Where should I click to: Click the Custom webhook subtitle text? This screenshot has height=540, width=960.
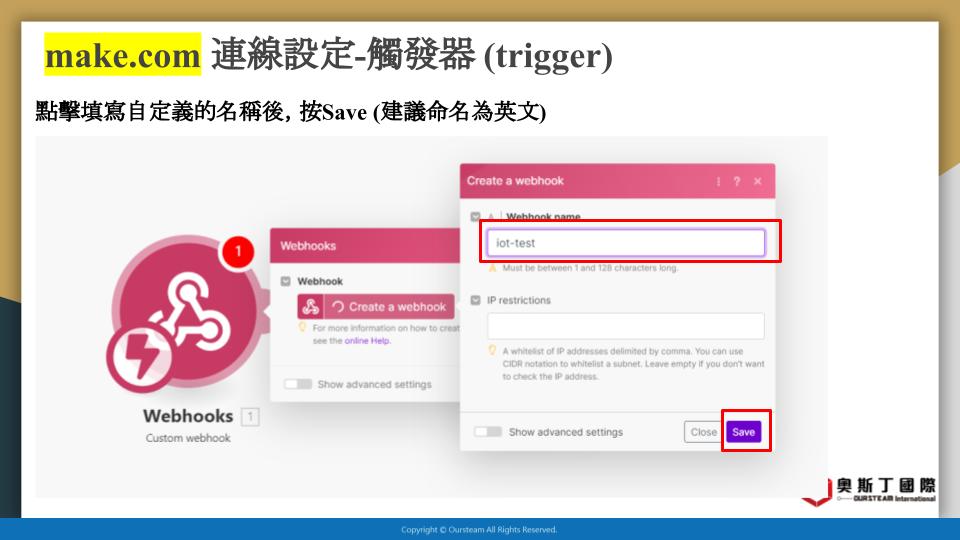click(188, 438)
